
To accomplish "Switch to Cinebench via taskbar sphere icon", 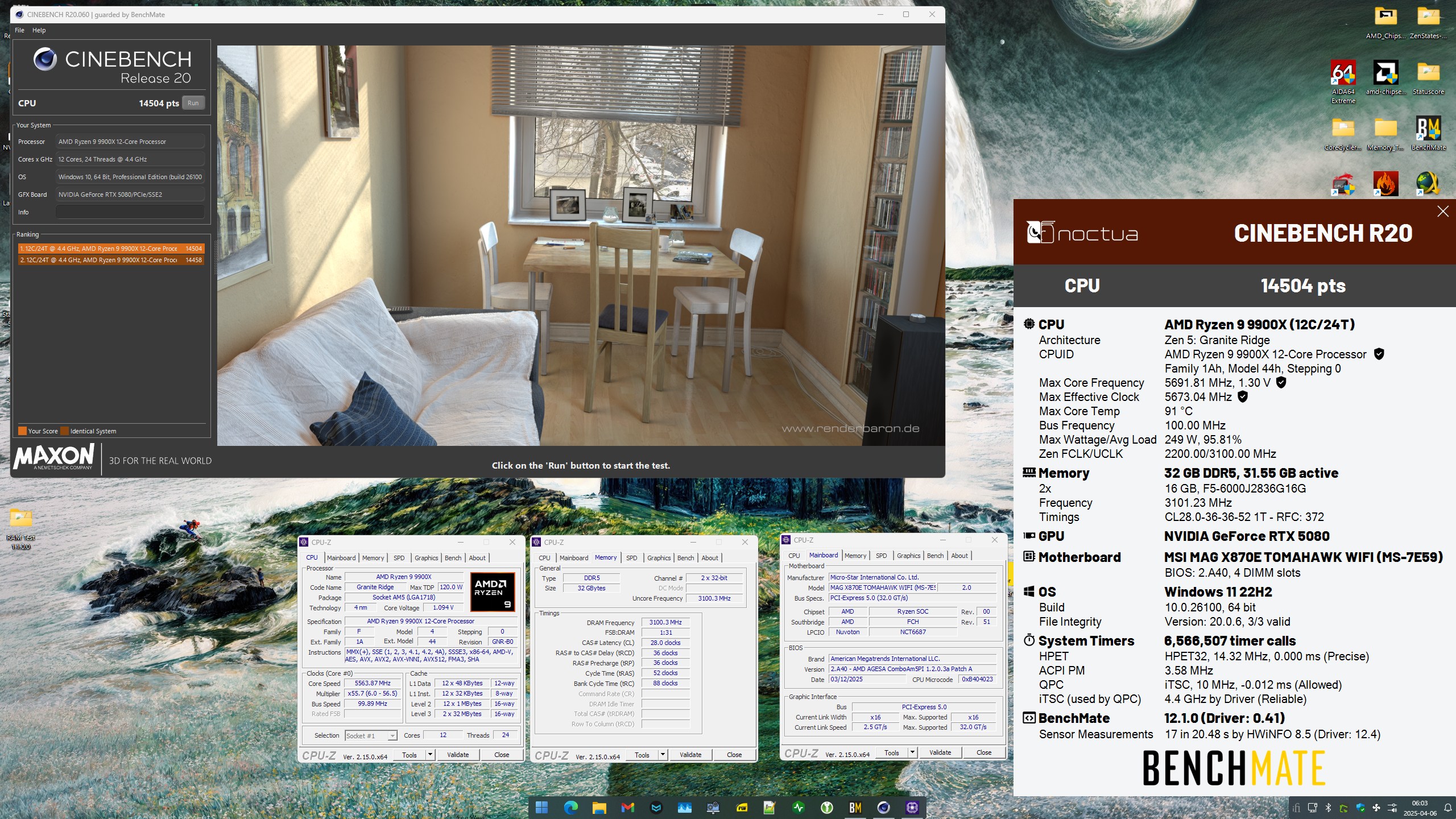I will pos(884,807).
